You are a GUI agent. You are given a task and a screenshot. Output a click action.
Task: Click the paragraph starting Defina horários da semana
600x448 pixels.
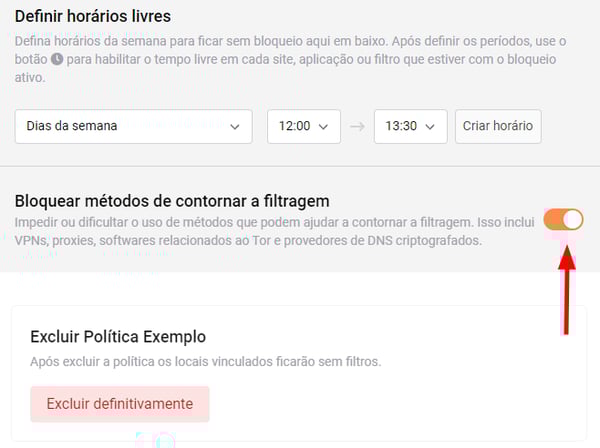pos(291,59)
